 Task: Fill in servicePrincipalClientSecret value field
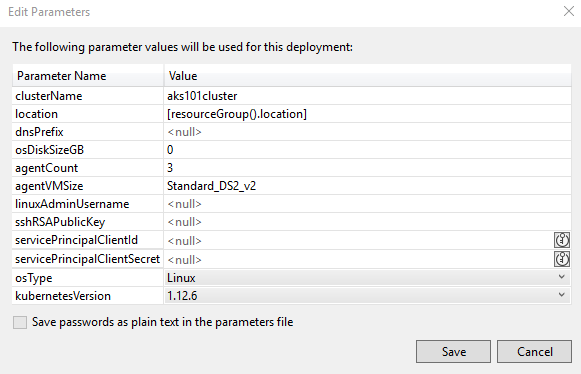point(359,259)
